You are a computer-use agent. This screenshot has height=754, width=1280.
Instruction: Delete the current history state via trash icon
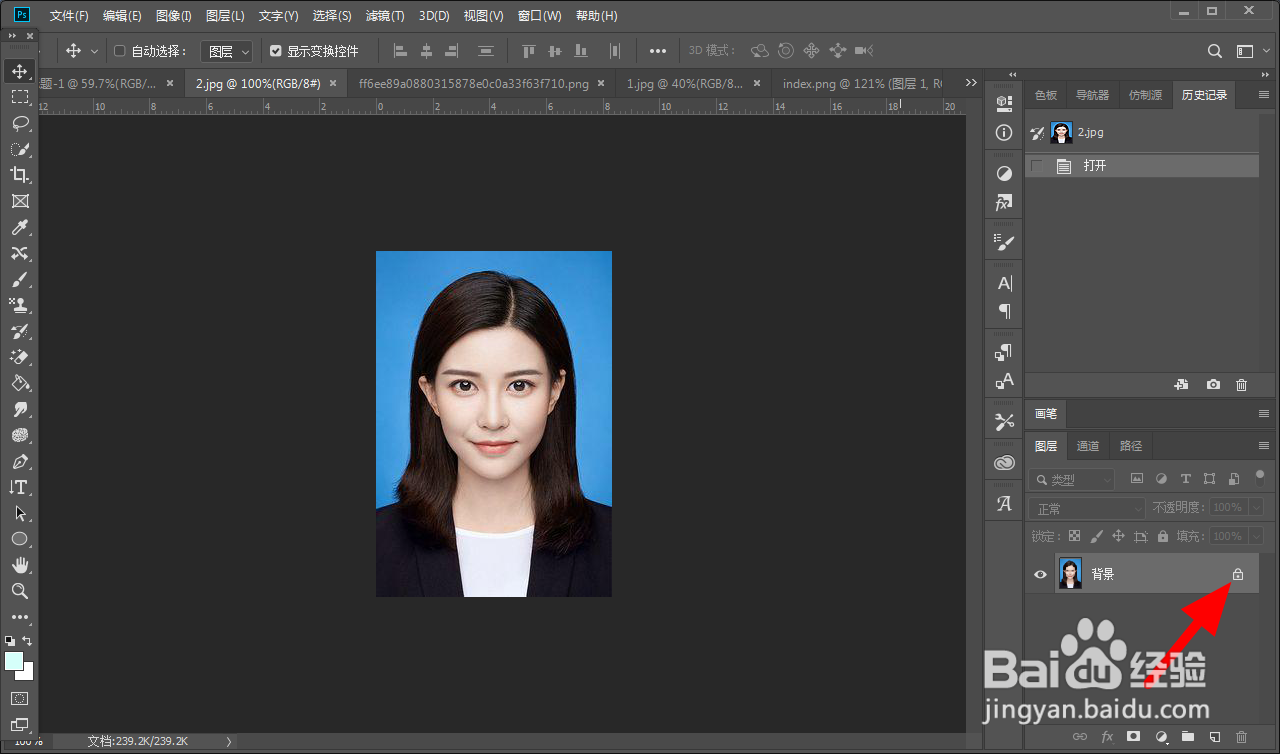click(x=1241, y=385)
